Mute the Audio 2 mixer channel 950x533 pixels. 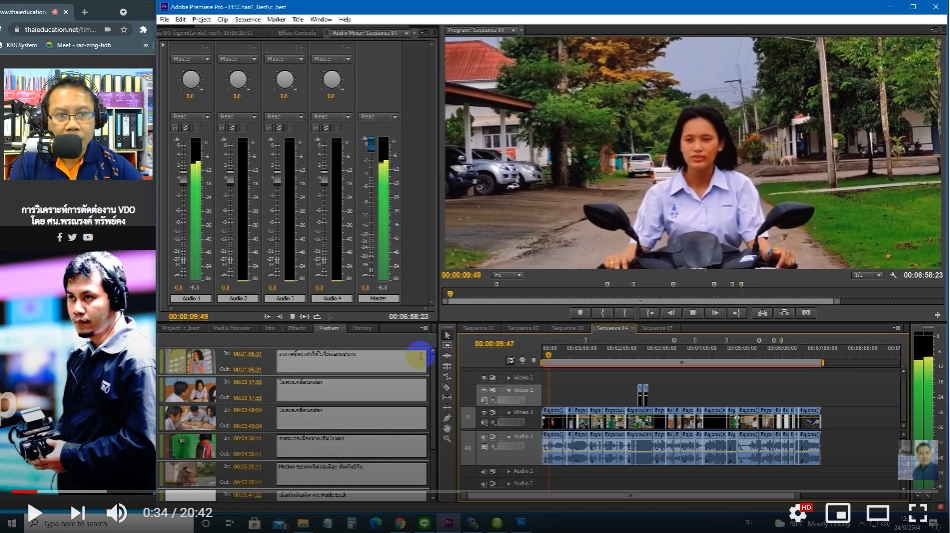click(x=222, y=128)
